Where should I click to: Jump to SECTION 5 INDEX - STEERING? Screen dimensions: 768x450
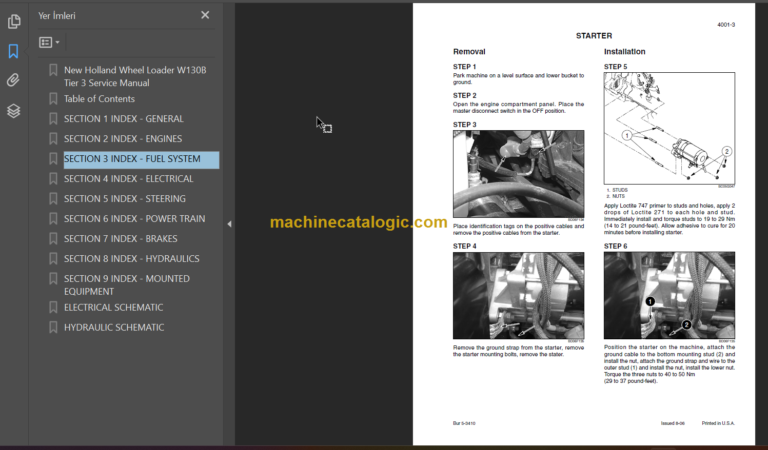124,199
